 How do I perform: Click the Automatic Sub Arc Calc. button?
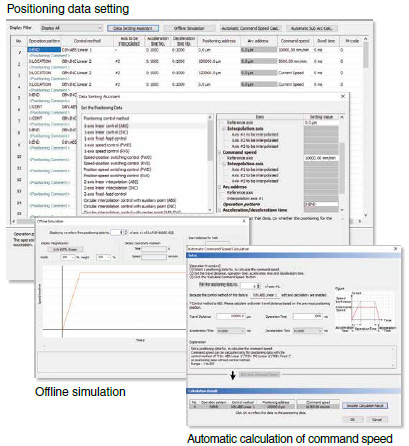click(311, 28)
